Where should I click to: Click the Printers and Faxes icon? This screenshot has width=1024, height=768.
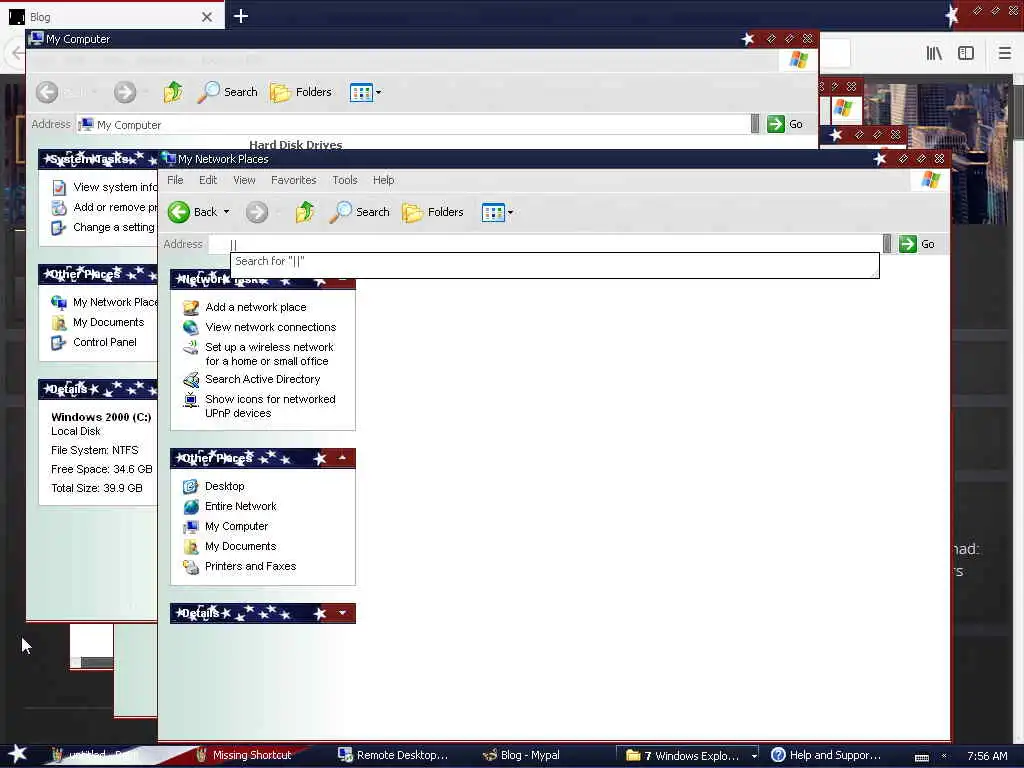(191, 567)
